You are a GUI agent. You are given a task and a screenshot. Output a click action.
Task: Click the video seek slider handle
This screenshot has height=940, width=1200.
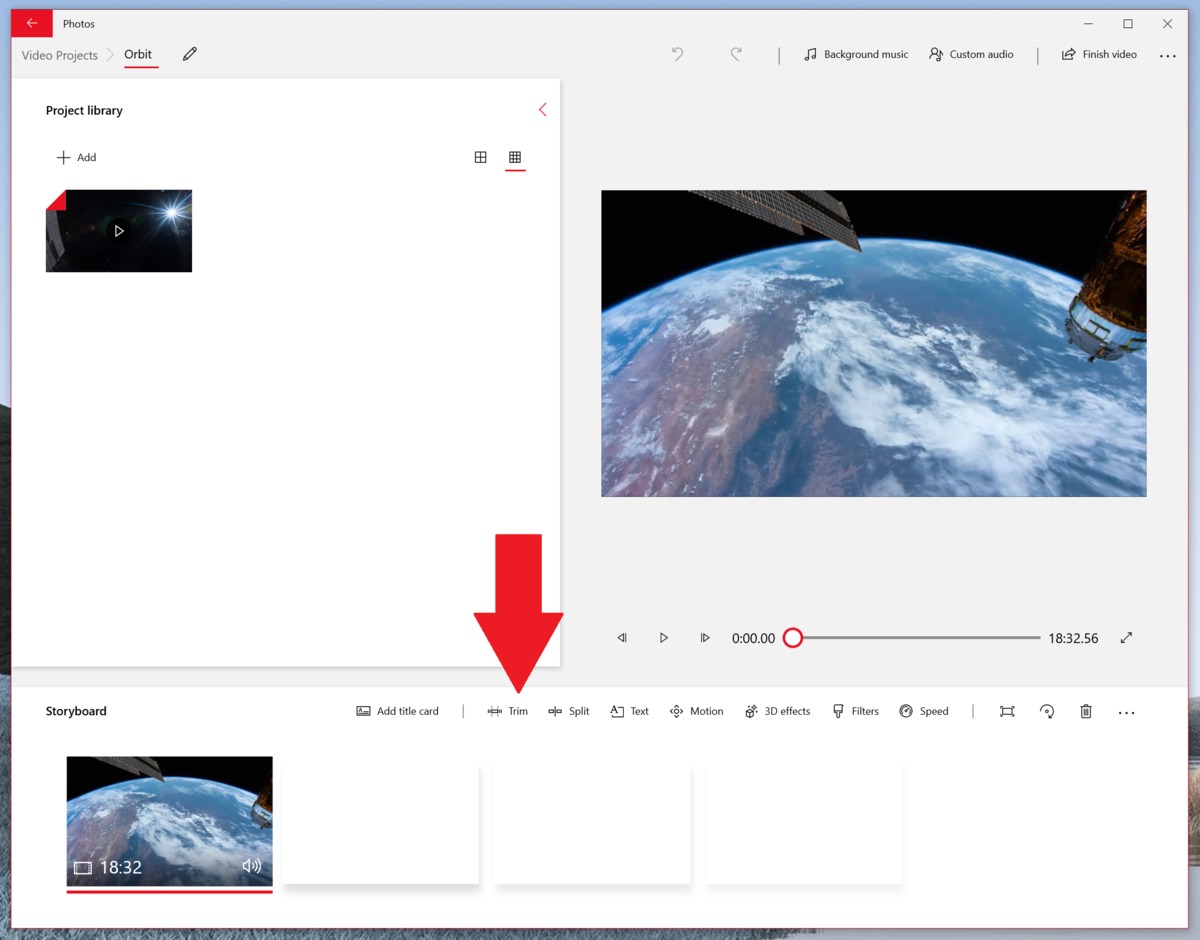tap(793, 638)
